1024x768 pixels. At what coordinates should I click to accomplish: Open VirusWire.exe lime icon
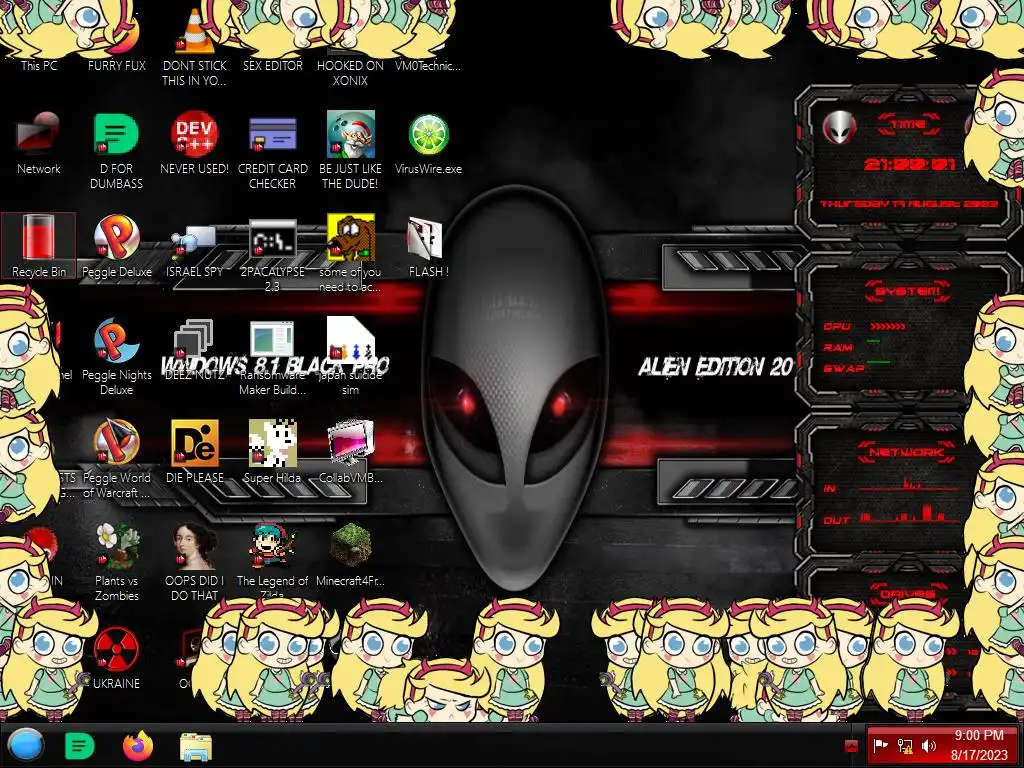click(428, 144)
